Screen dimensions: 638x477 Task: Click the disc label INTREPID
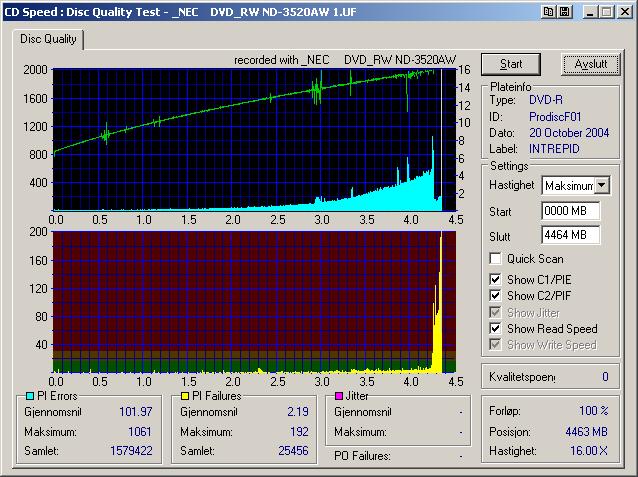point(554,149)
